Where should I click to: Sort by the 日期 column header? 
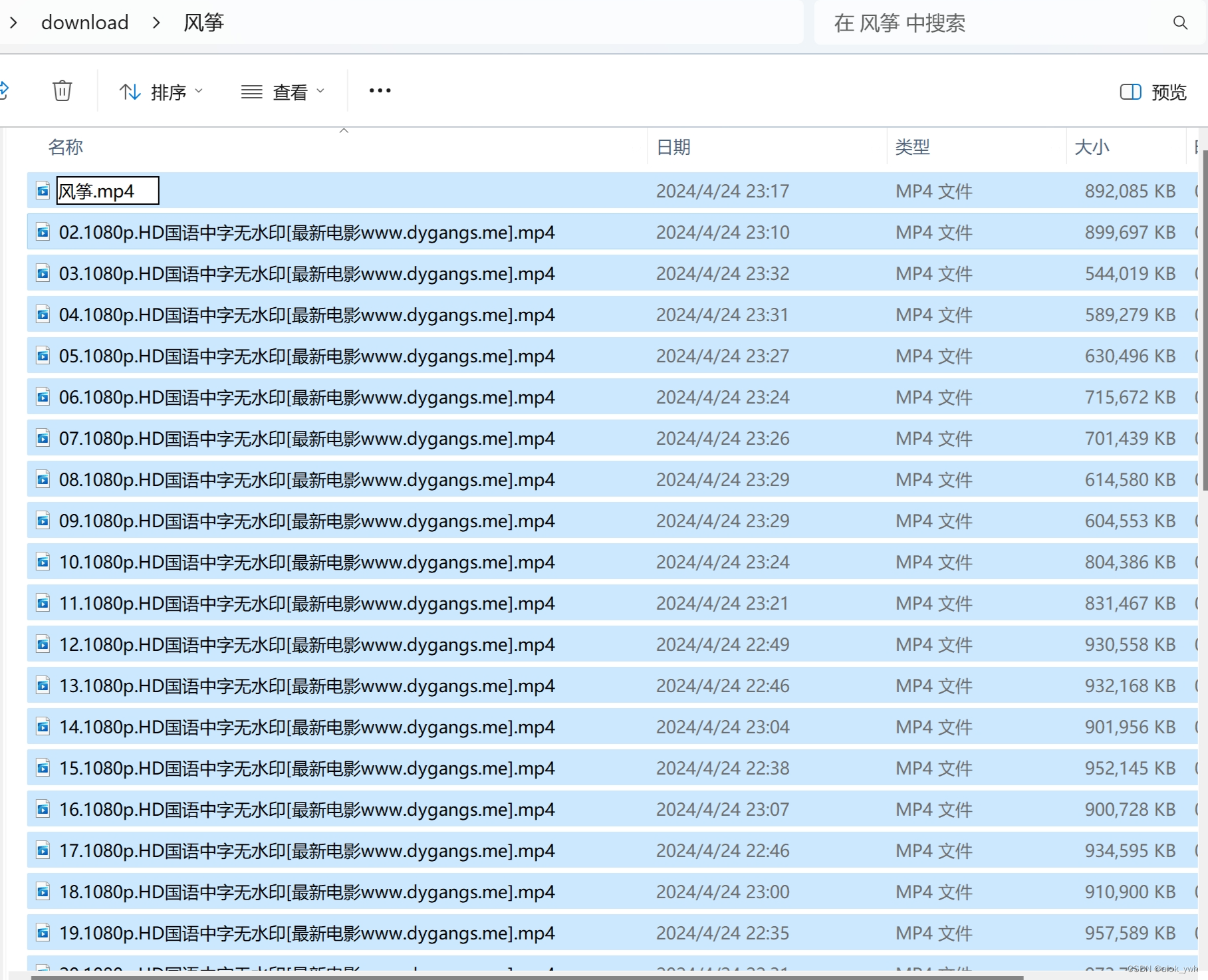pyautogui.click(x=673, y=147)
